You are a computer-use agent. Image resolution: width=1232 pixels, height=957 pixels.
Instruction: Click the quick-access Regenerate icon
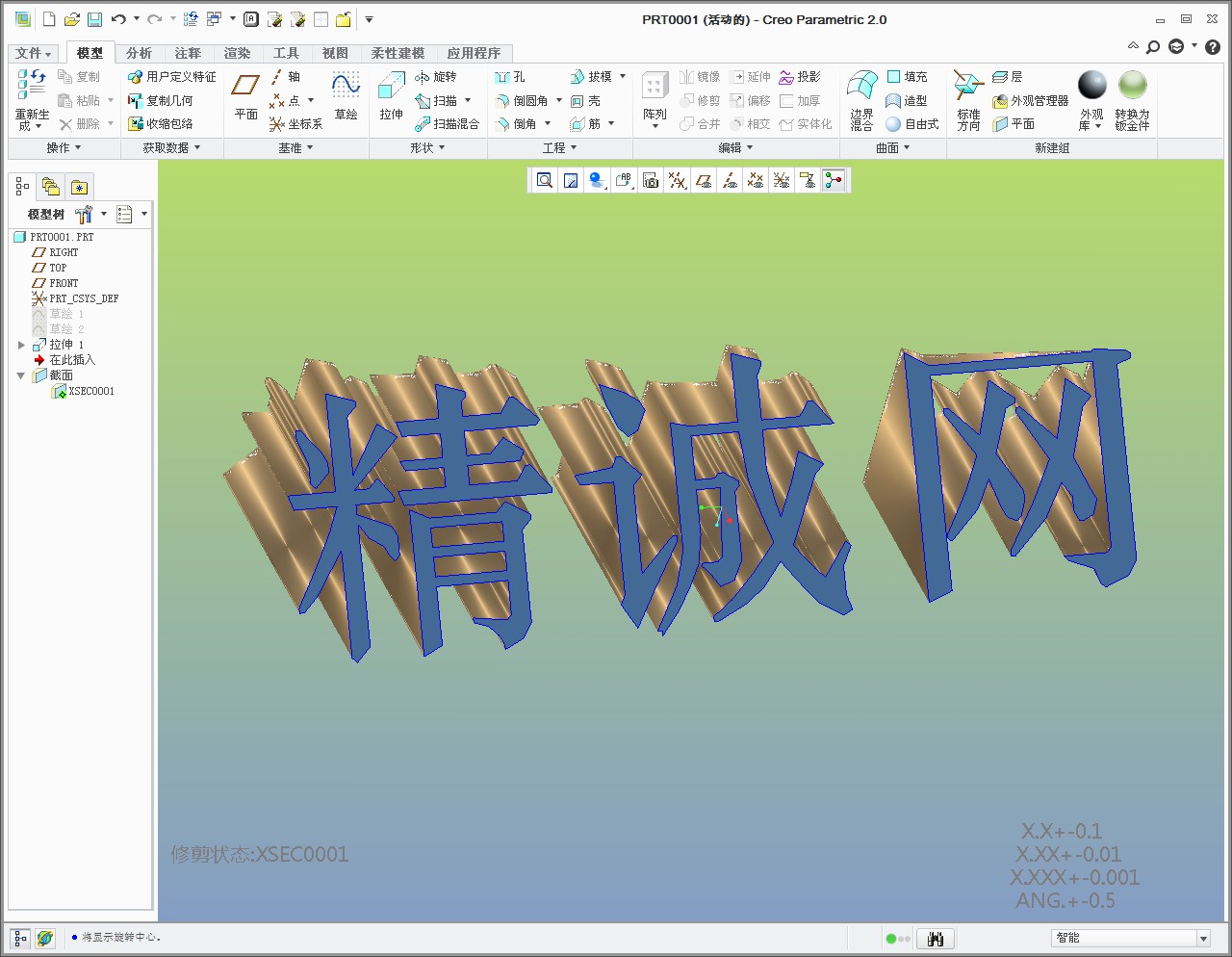coord(191,19)
